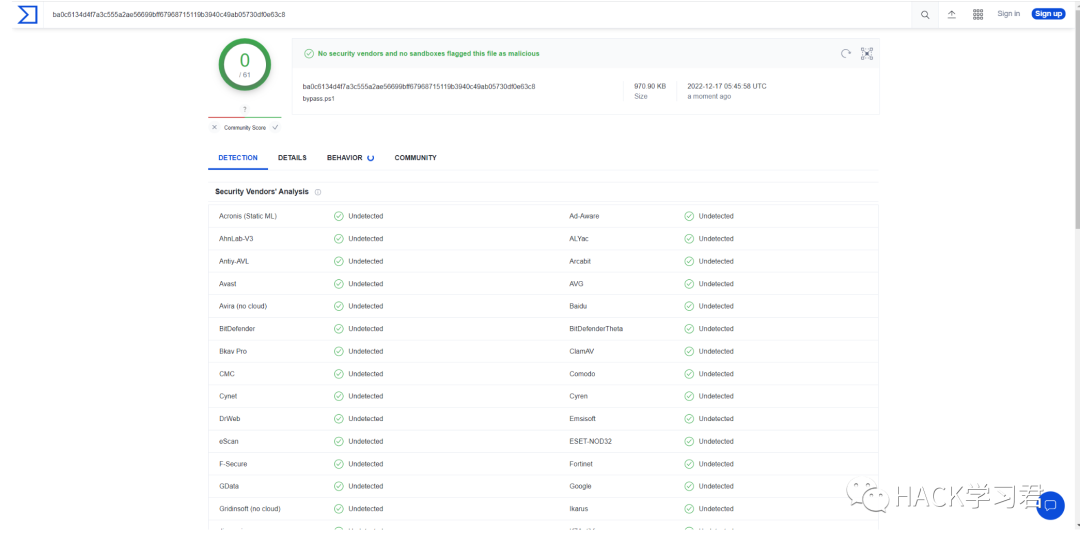Open the similarity graph icon
Viewport: 1080px width, 544px height.
coord(866,54)
